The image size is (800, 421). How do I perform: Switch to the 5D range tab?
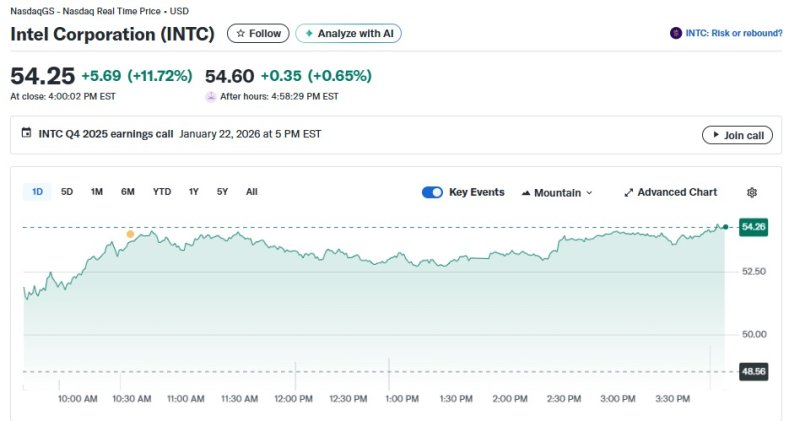67,191
